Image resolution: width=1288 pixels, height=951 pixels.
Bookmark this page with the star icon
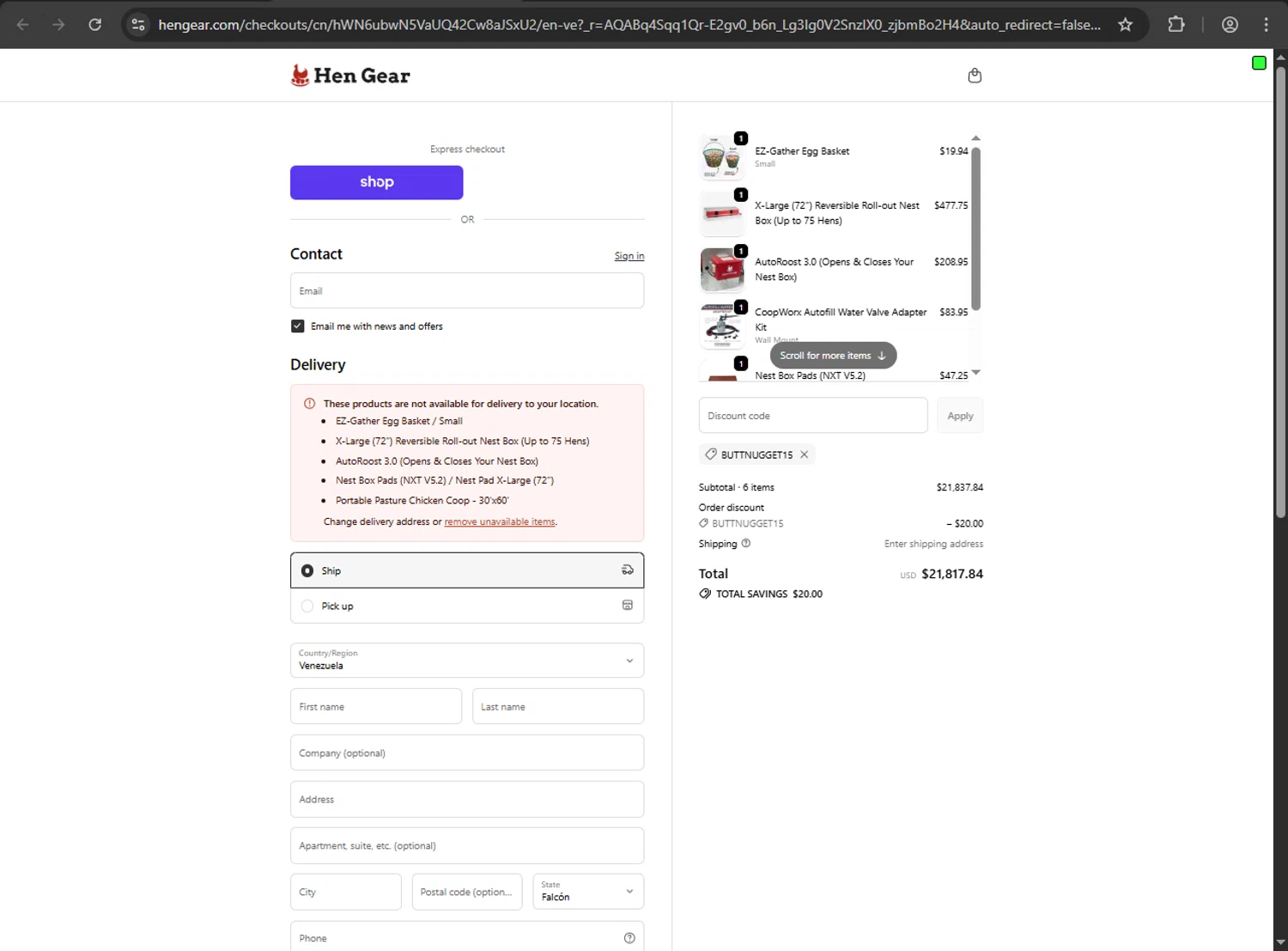click(x=1125, y=25)
